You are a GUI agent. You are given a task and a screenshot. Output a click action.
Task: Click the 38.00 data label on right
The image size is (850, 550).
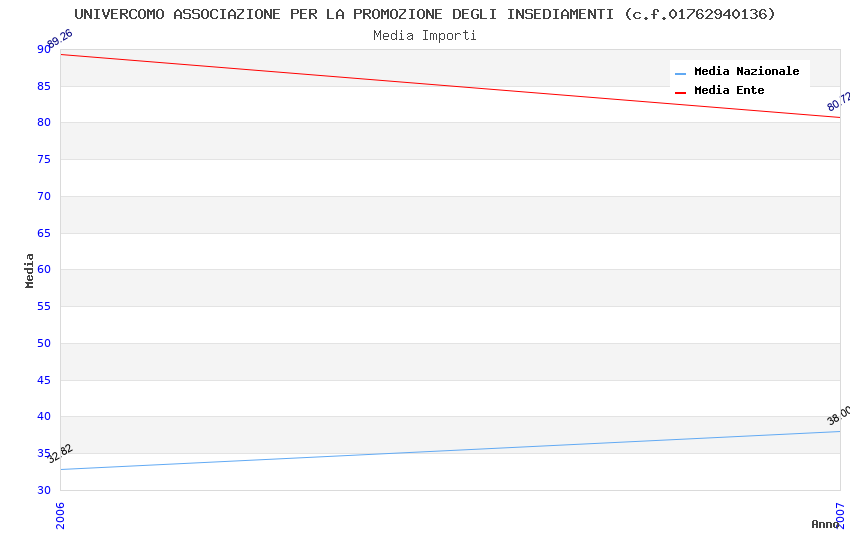pyautogui.click(x=839, y=415)
